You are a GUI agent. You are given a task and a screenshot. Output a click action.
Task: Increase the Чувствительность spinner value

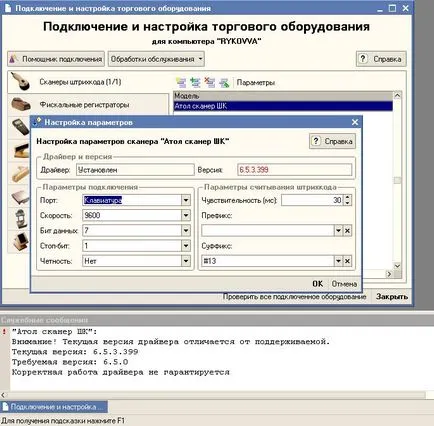click(x=348, y=197)
